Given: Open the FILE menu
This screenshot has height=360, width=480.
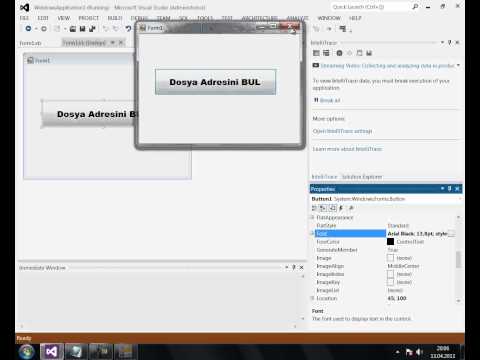Looking at the screenshot, I should (x=24, y=18).
